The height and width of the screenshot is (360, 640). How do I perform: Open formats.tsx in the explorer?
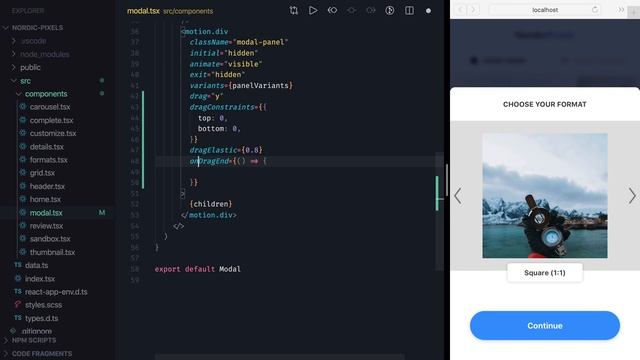49,160
